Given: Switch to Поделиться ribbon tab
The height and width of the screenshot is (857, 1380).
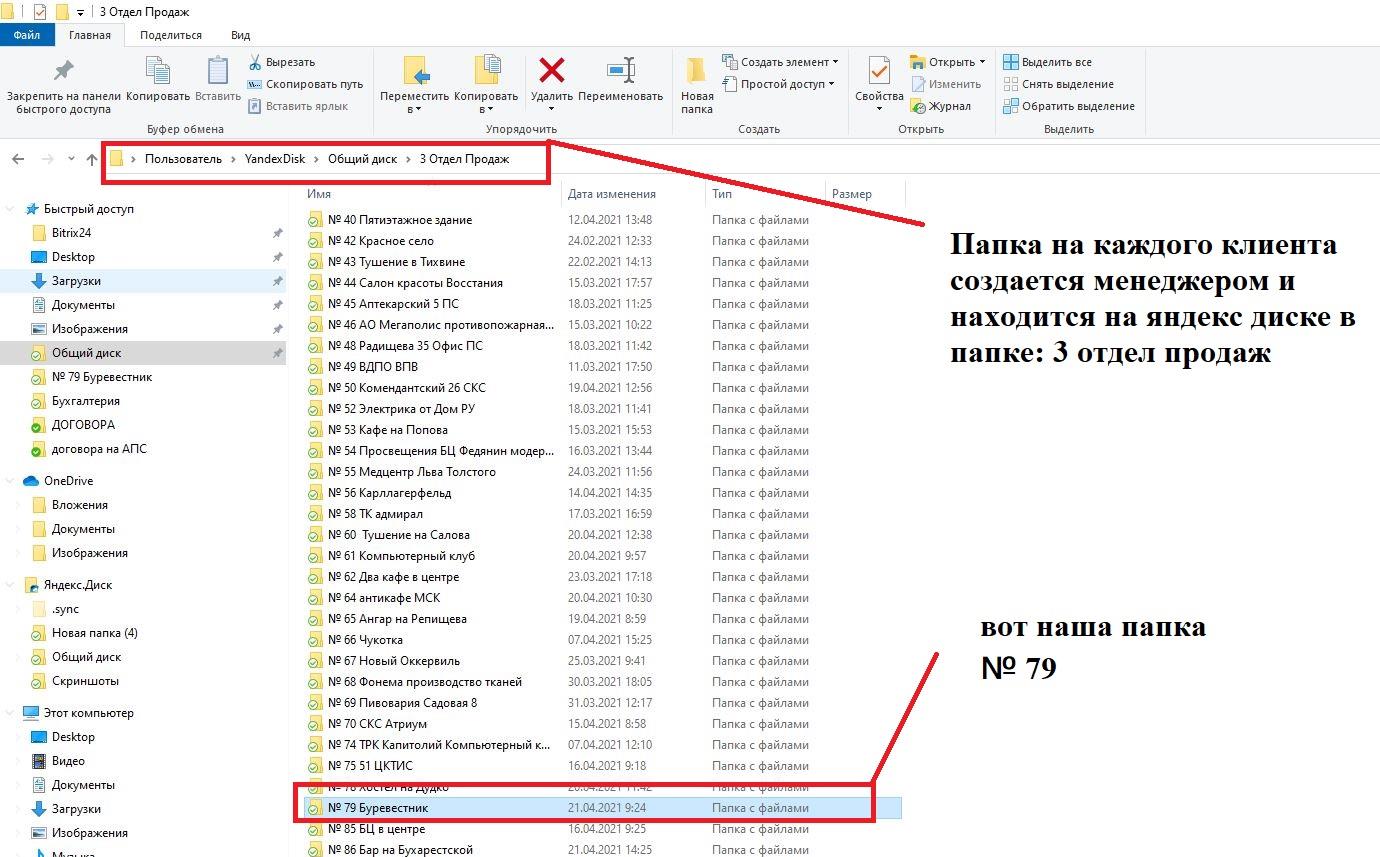Looking at the screenshot, I should click(x=171, y=35).
